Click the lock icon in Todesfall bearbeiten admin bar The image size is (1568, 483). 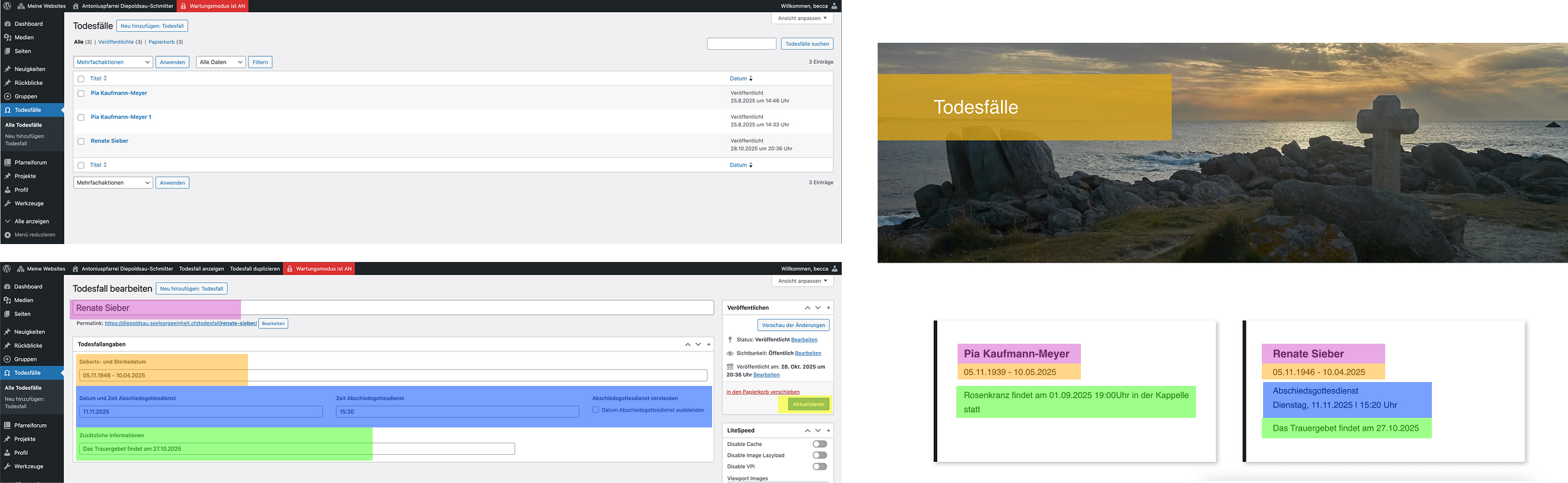(x=290, y=269)
